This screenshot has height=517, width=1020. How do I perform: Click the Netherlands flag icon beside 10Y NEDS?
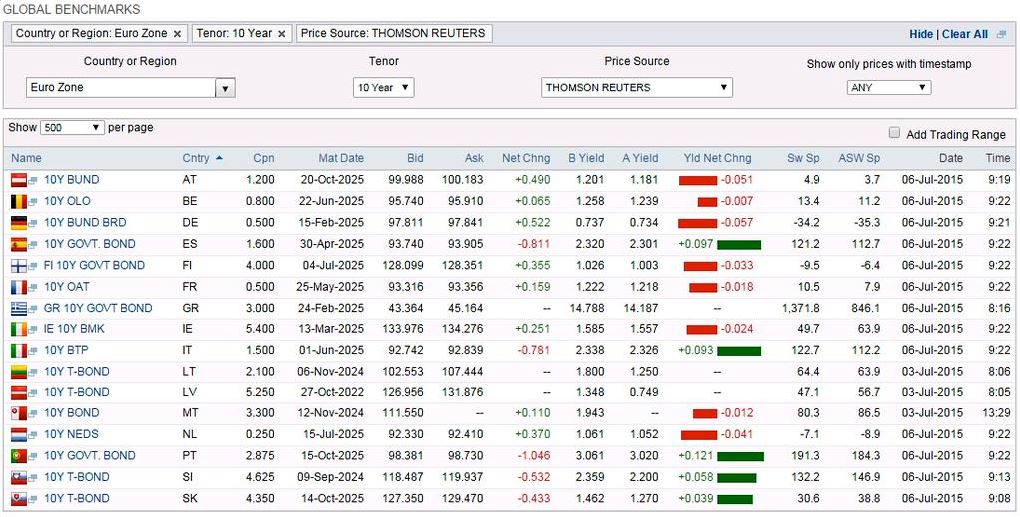tap(18, 434)
